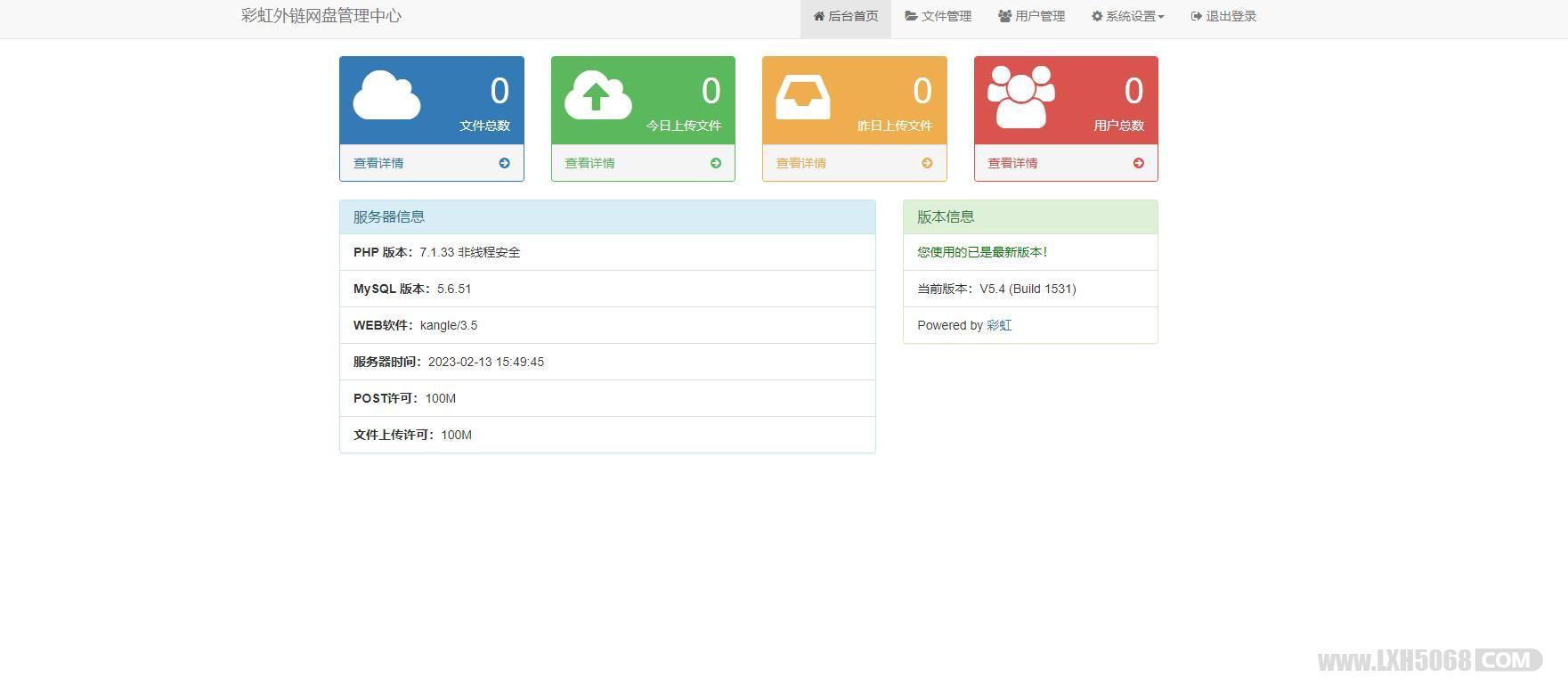The width and height of the screenshot is (1568, 685).
Task: Select the 文件上传许可 100M row
Action: [x=607, y=435]
